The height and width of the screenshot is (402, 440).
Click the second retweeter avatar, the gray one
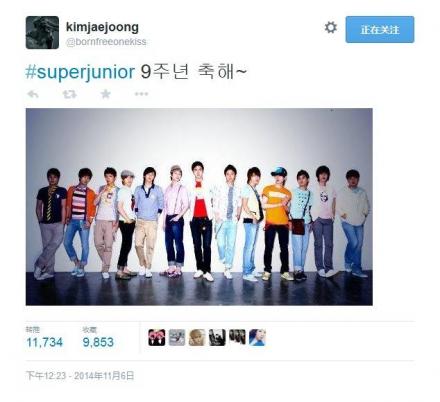coord(177,337)
